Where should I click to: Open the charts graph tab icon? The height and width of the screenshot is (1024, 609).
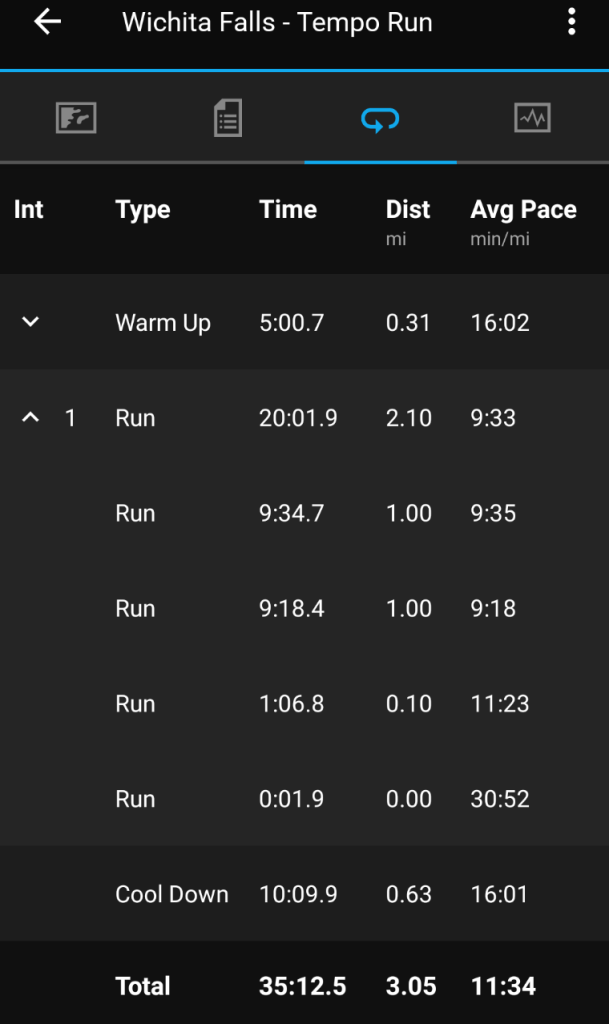(532, 119)
